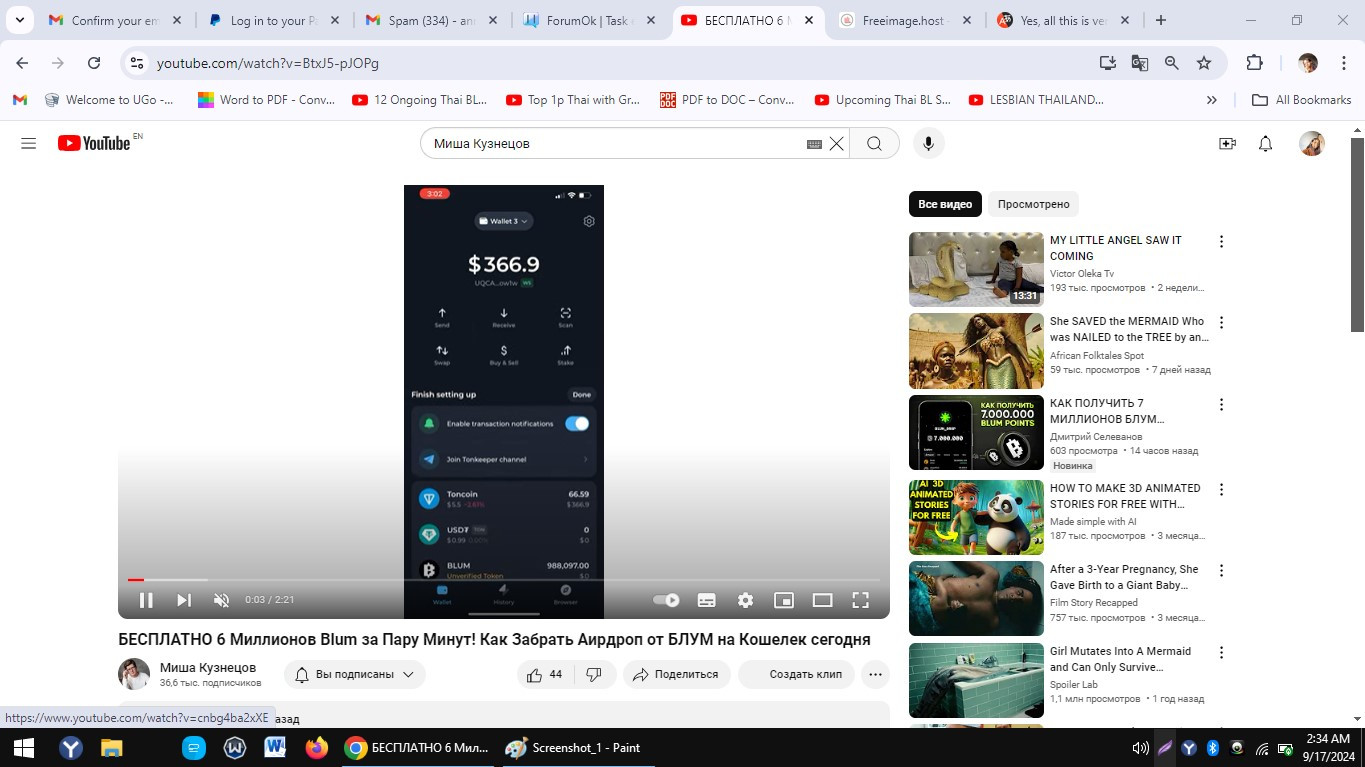This screenshot has height=767, width=1365.
Task: Go back to previous page
Action: click(x=22, y=63)
